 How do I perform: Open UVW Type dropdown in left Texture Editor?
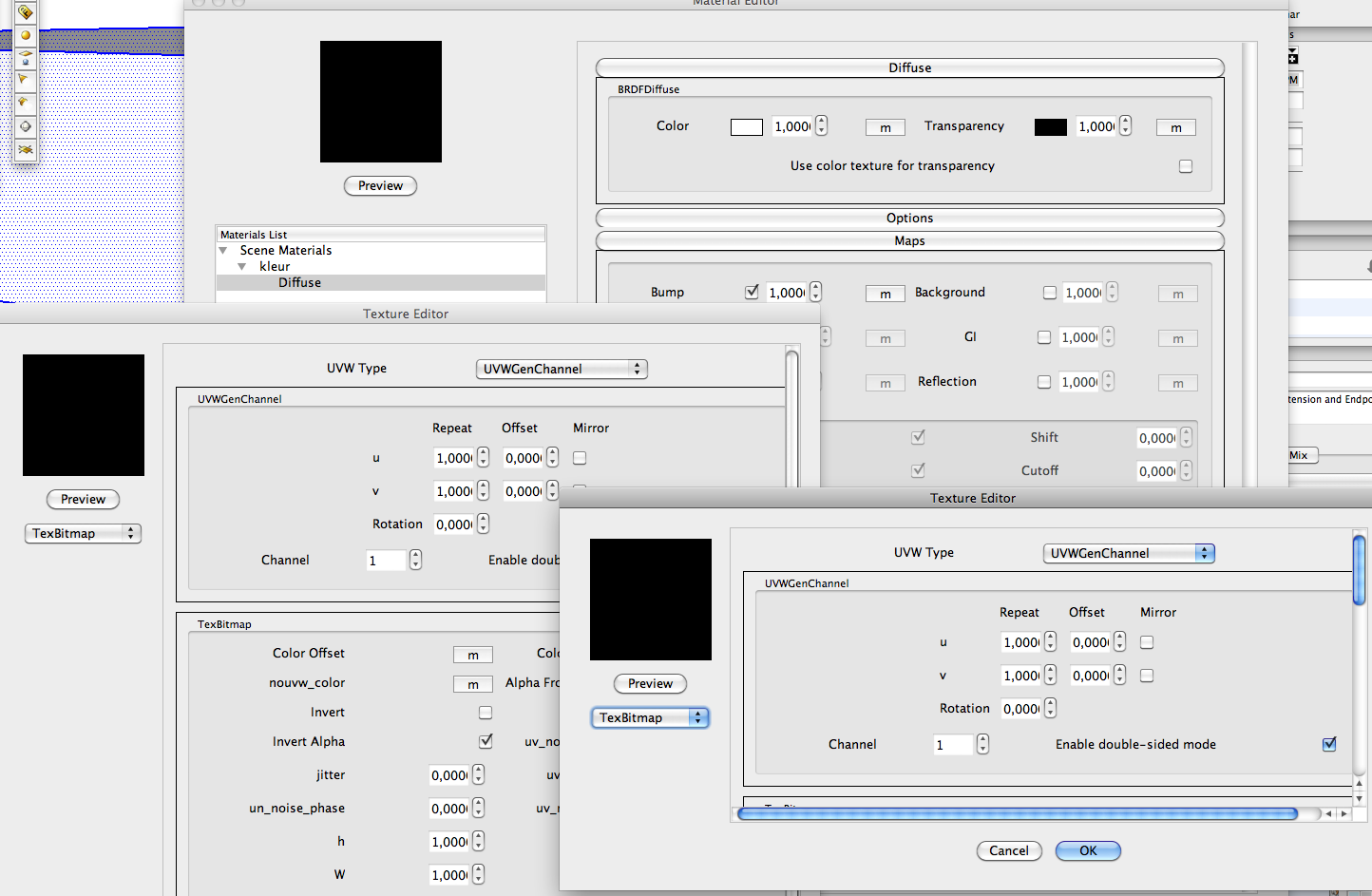(562, 369)
